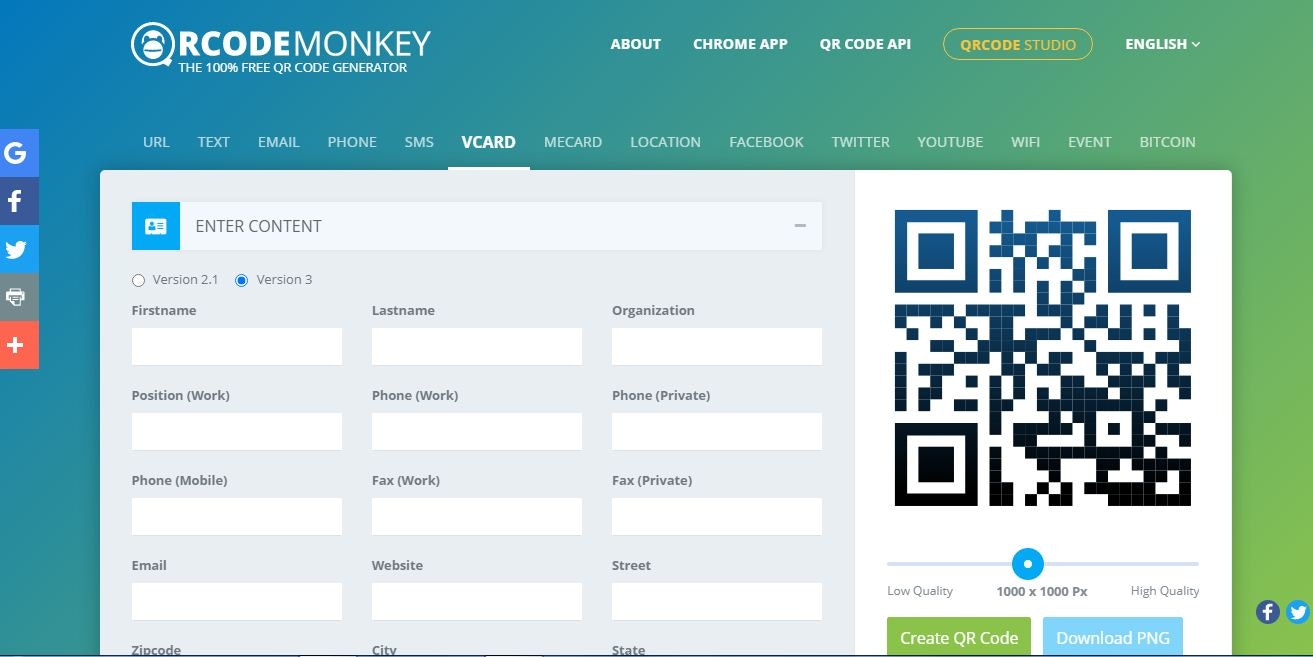Image resolution: width=1313 pixels, height=657 pixels.
Task: Select the VCARD tab
Action: point(488,142)
